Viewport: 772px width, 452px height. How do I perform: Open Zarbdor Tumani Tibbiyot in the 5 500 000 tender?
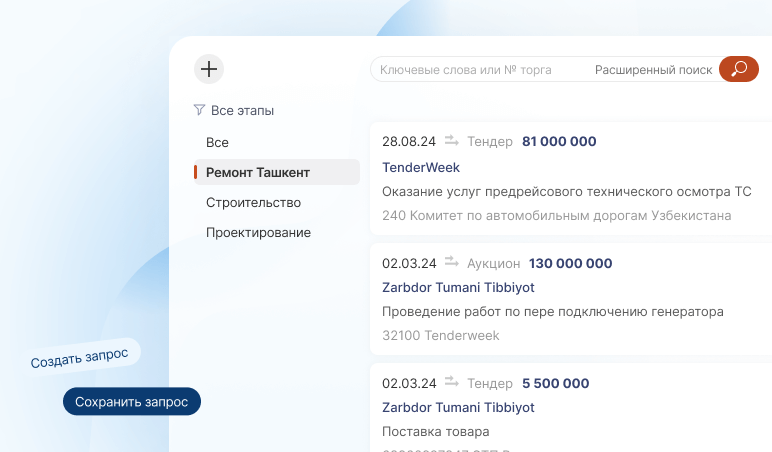(x=458, y=407)
